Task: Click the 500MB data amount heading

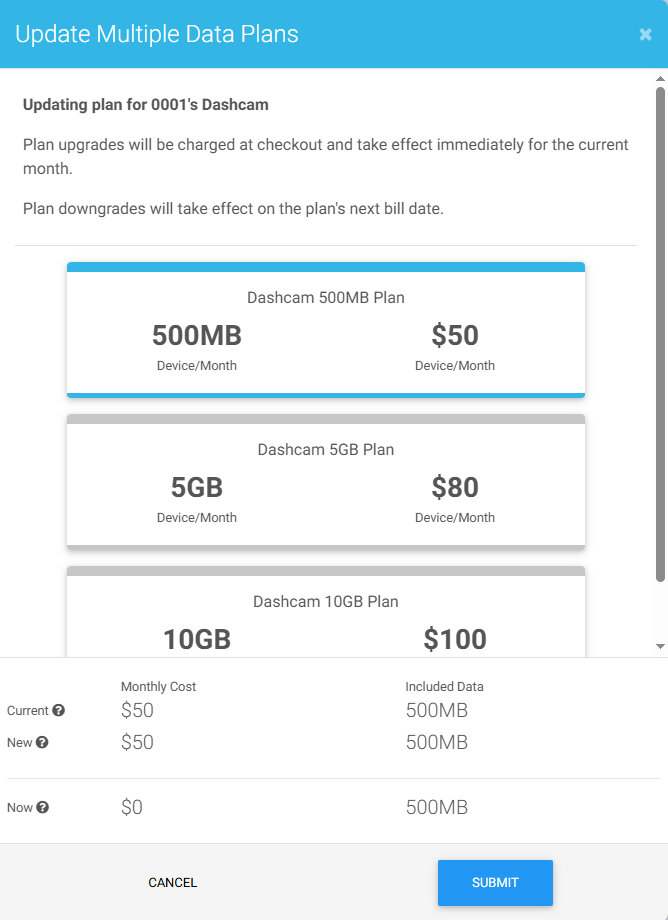Action: coord(196,336)
